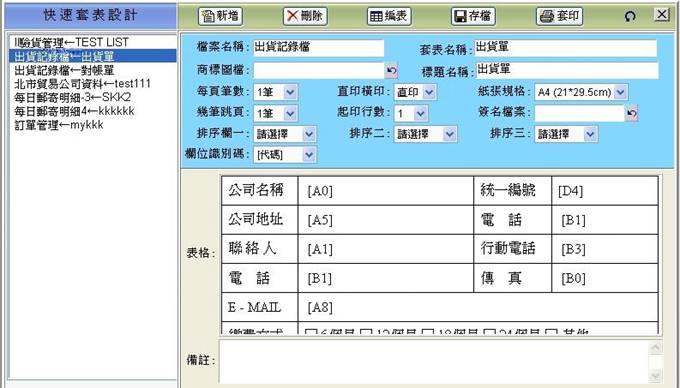Open the 紙張規格 A4 paper size dropdown
The image size is (680, 388).
coord(581,92)
